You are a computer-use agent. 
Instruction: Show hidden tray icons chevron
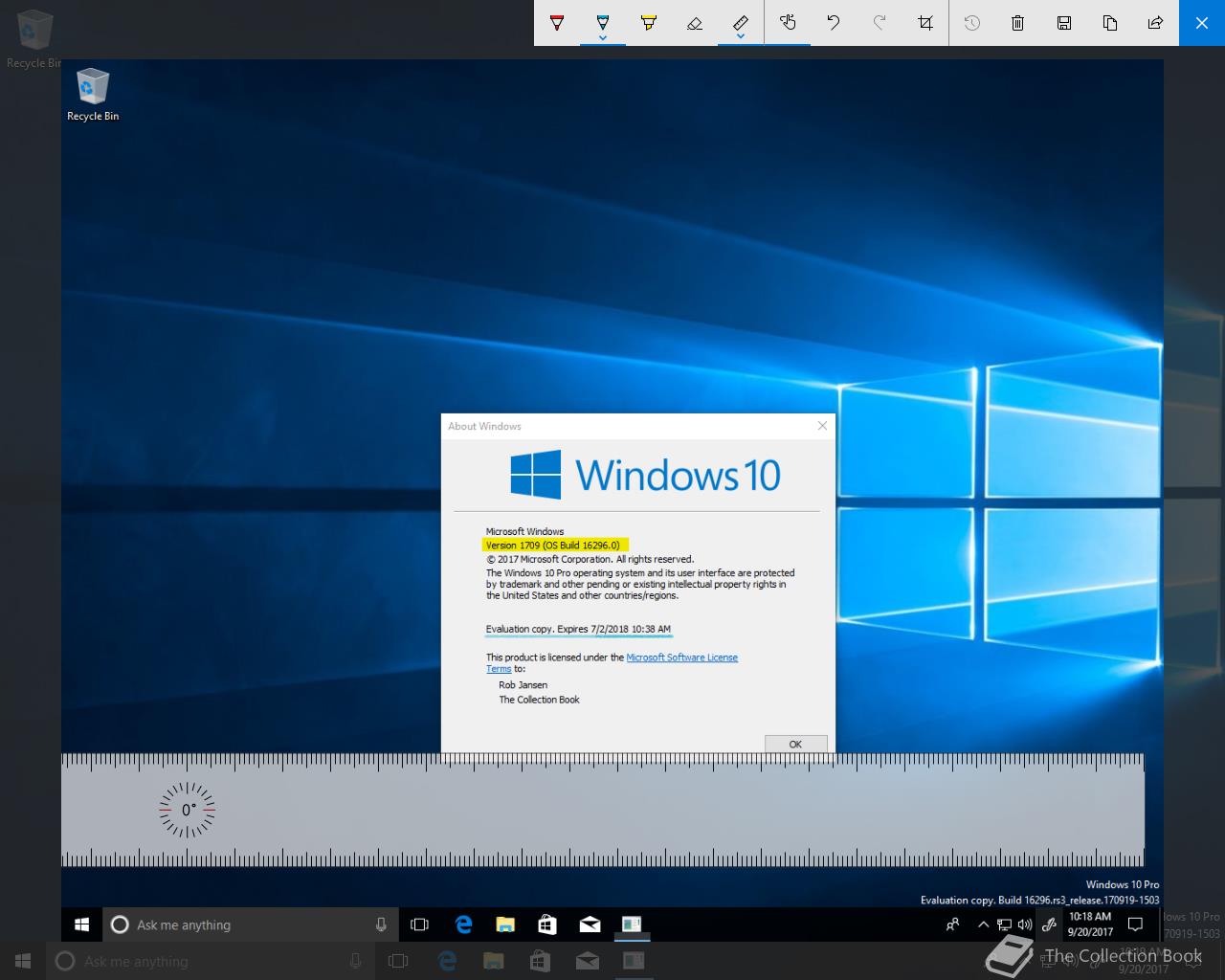(983, 924)
